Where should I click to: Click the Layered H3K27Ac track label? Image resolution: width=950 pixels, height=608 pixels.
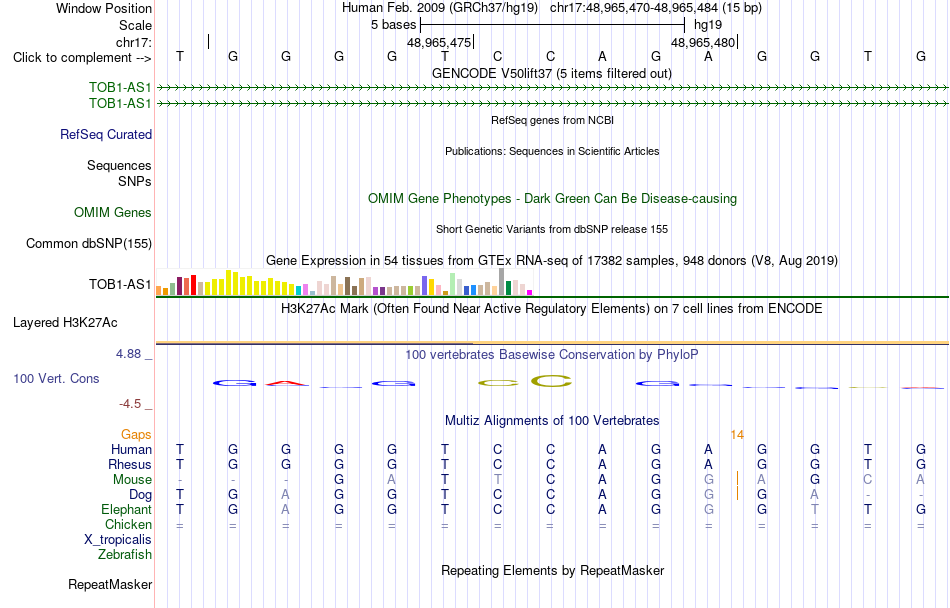65,323
